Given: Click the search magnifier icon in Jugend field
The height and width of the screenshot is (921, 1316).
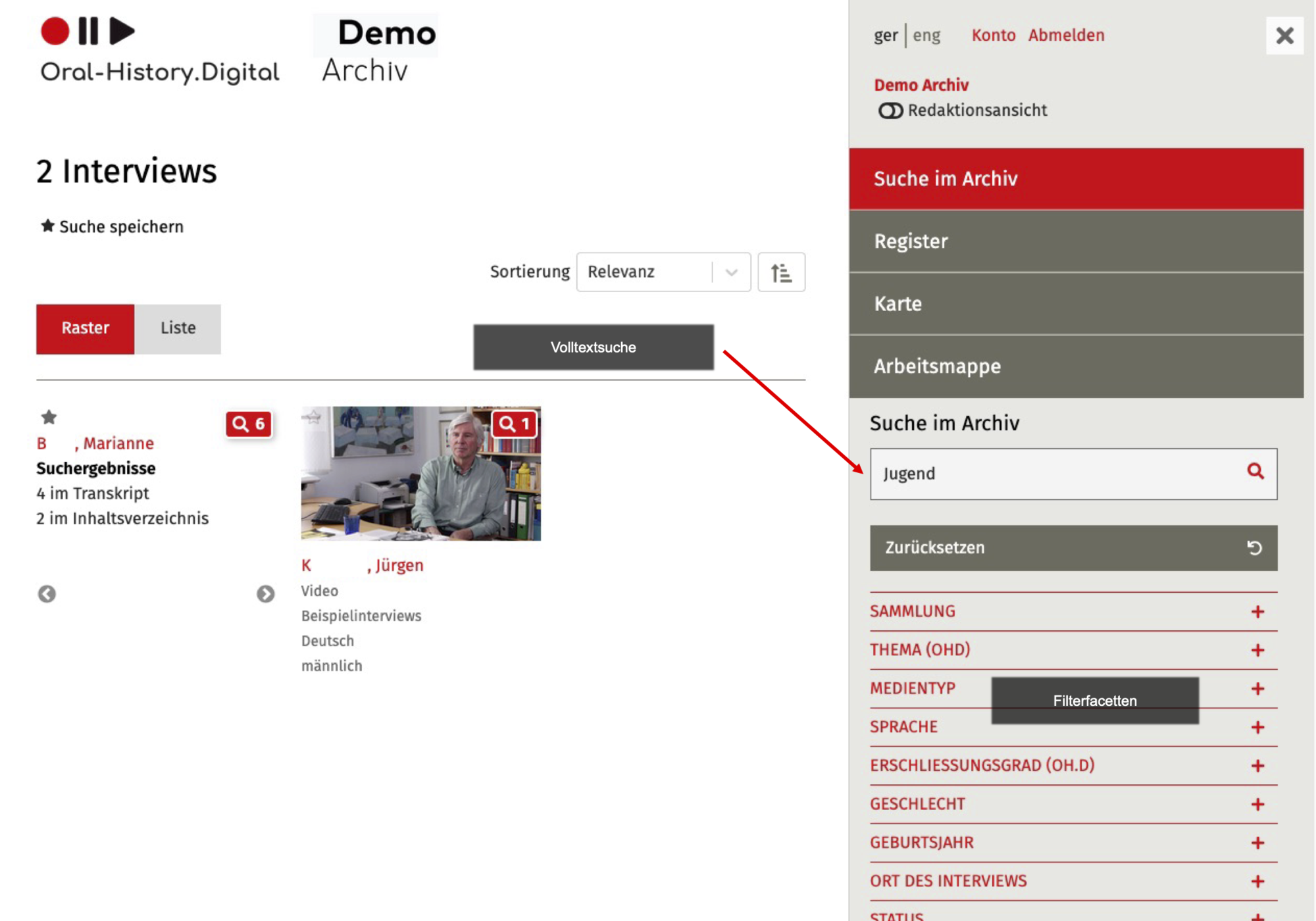Looking at the screenshot, I should (1255, 471).
